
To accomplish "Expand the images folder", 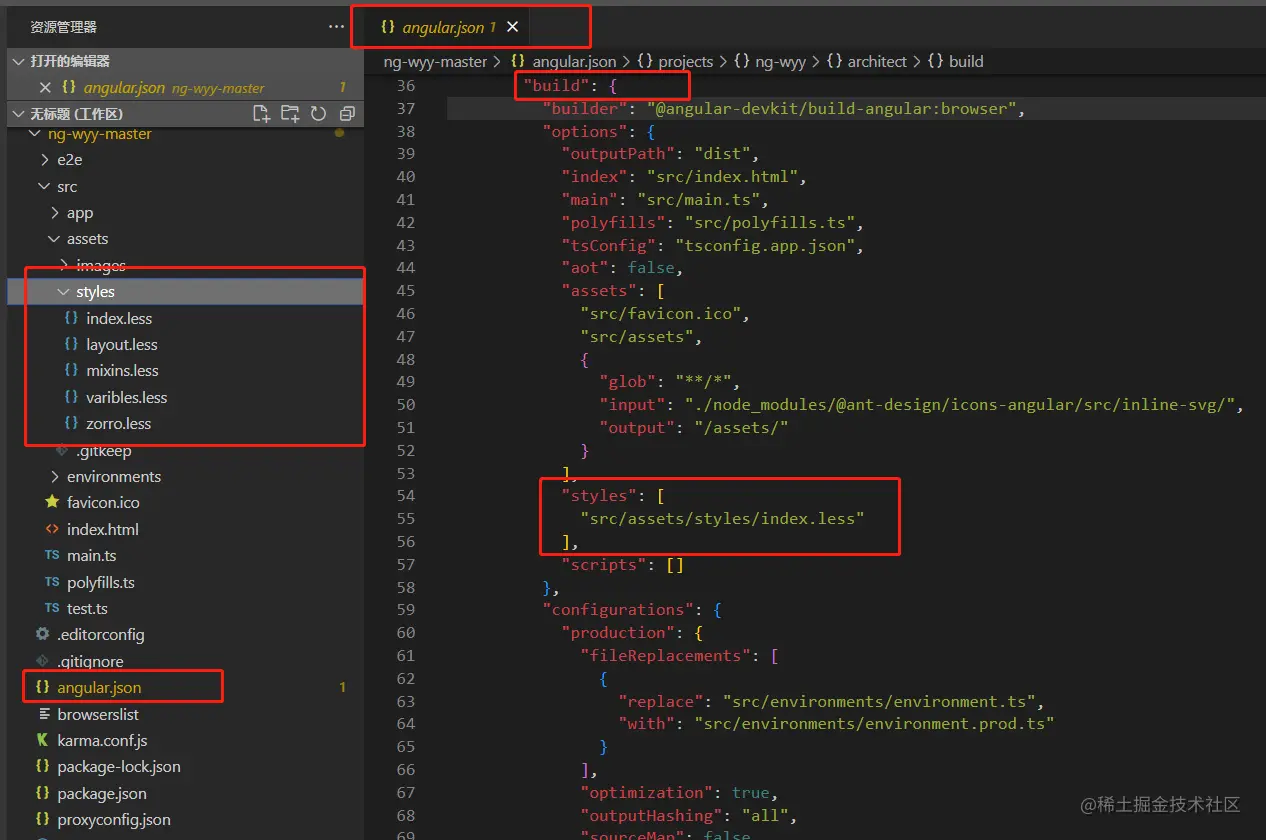I will [x=92, y=266].
